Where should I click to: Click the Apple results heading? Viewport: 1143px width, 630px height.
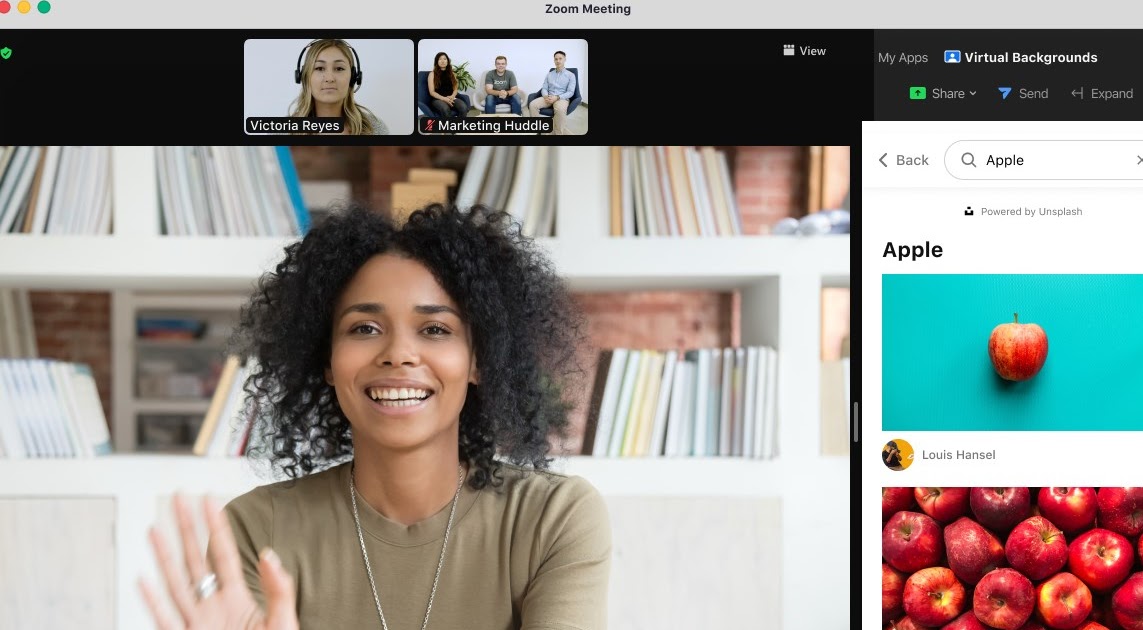[913, 249]
